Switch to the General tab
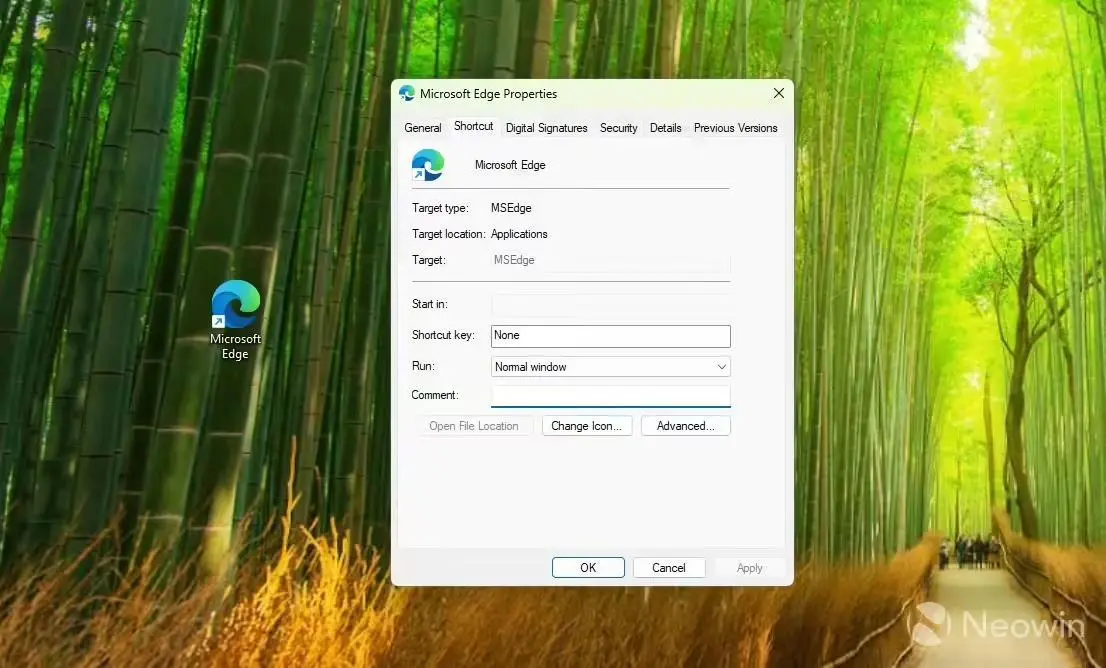The width and height of the screenshot is (1106, 668). pyautogui.click(x=422, y=127)
